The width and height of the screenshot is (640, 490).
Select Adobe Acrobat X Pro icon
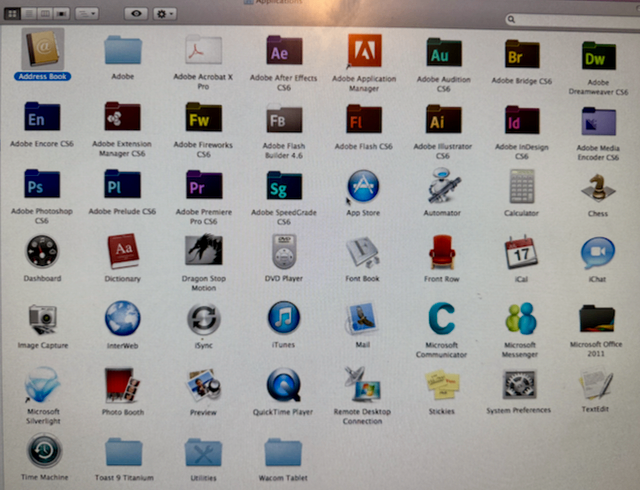203,50
